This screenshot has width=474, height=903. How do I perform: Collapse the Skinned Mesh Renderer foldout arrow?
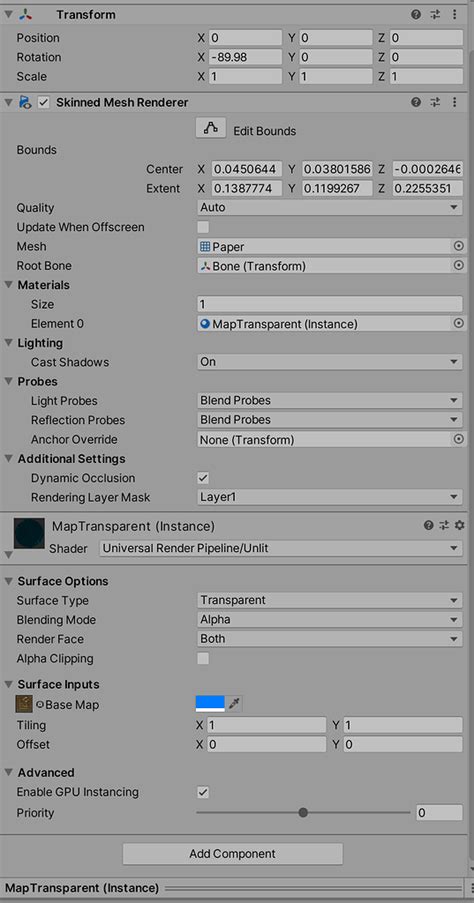8,103
